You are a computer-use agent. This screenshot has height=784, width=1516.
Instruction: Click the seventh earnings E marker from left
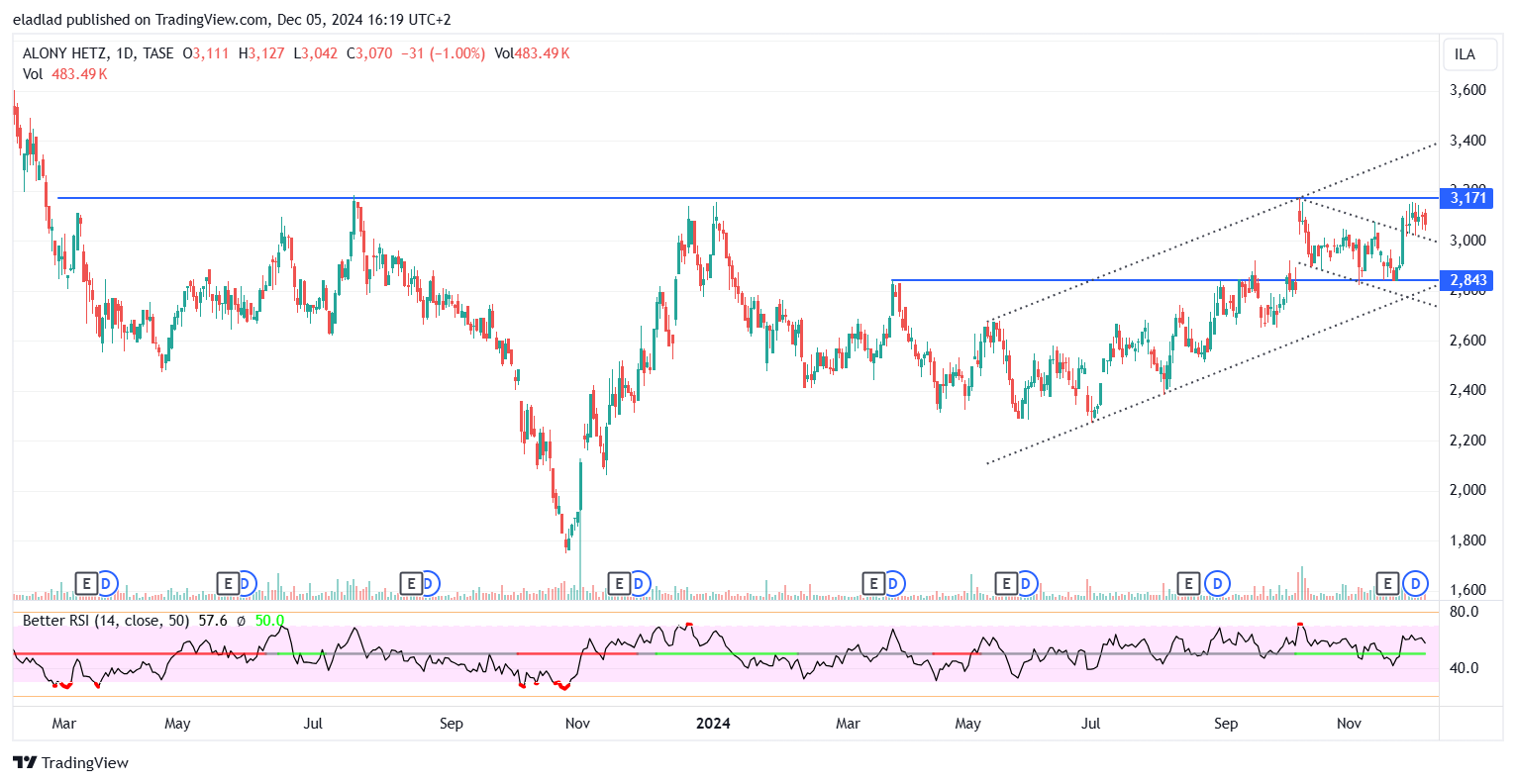1188,584
